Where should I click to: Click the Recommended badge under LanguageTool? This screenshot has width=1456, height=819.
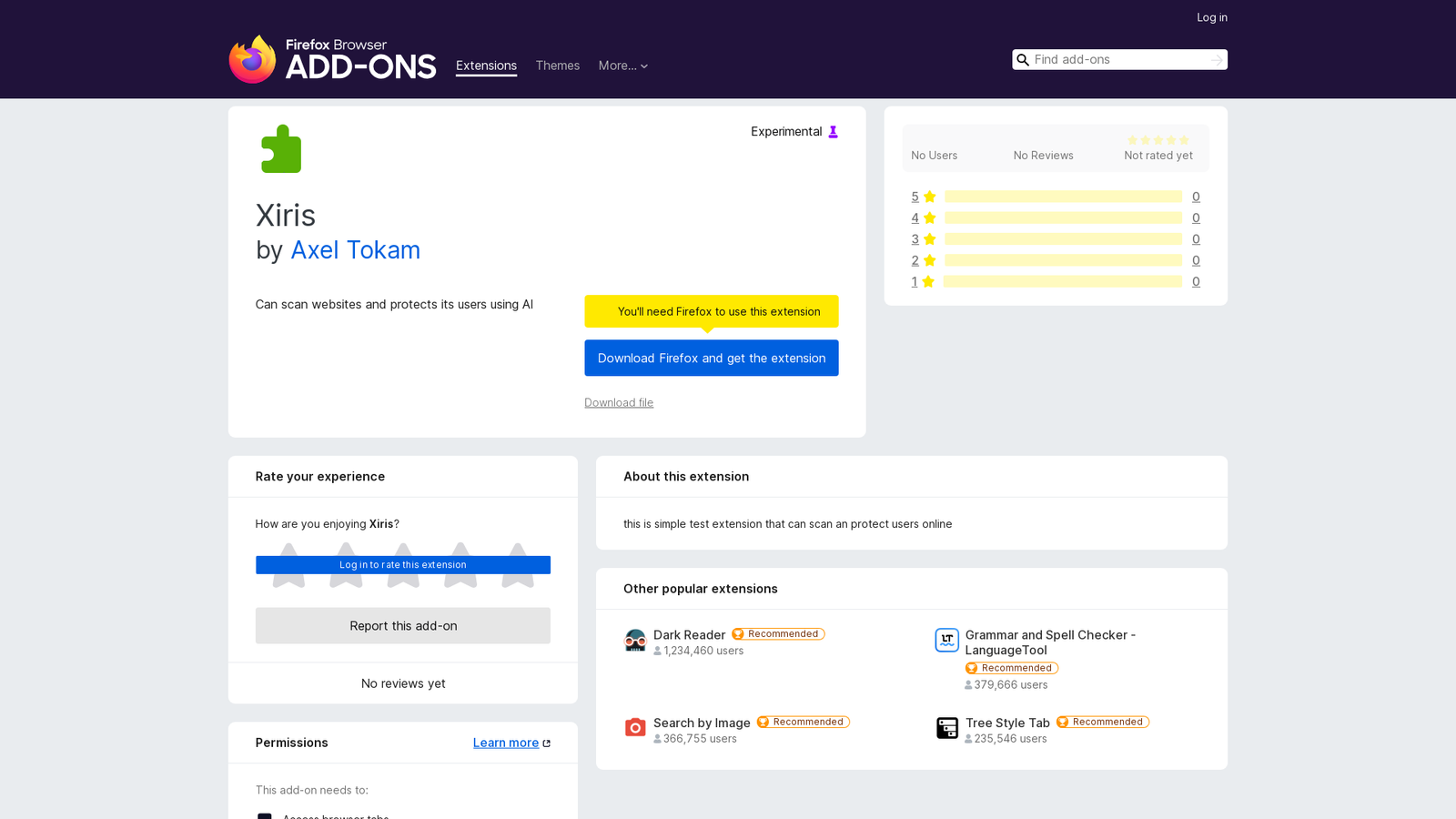tap(1012, 668)
